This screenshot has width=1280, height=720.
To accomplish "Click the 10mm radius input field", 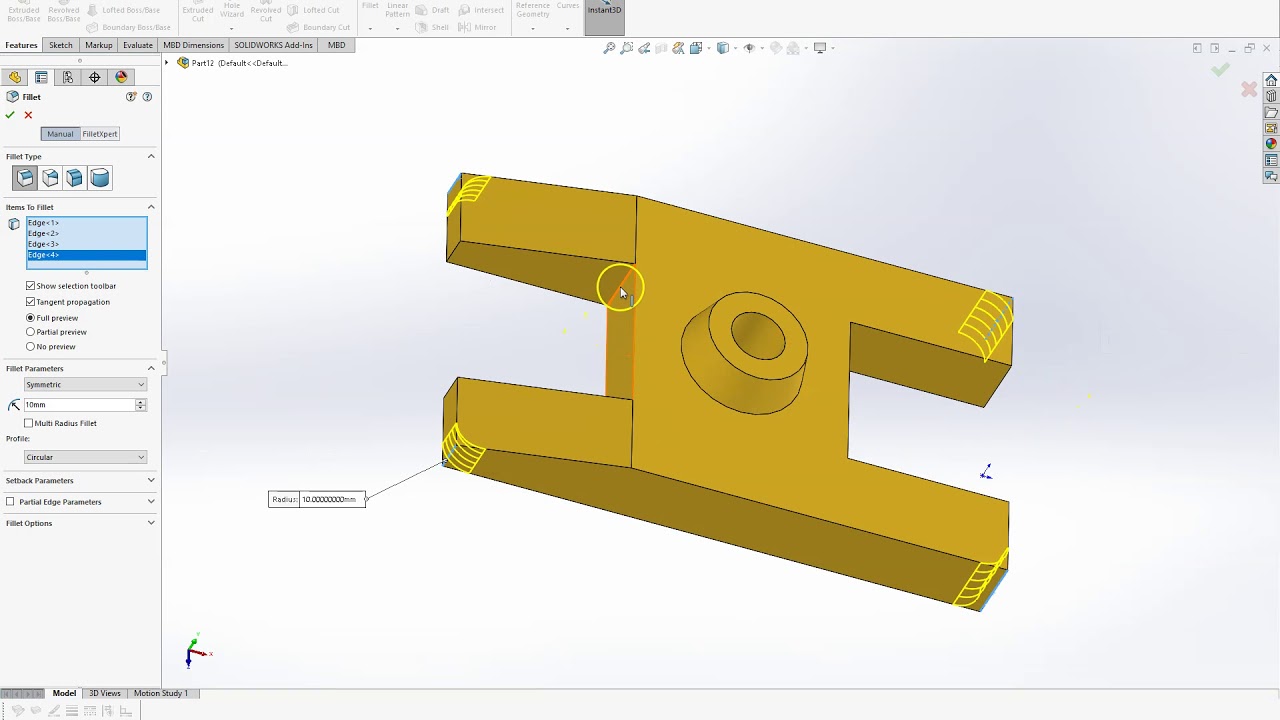I will [79, 405].
